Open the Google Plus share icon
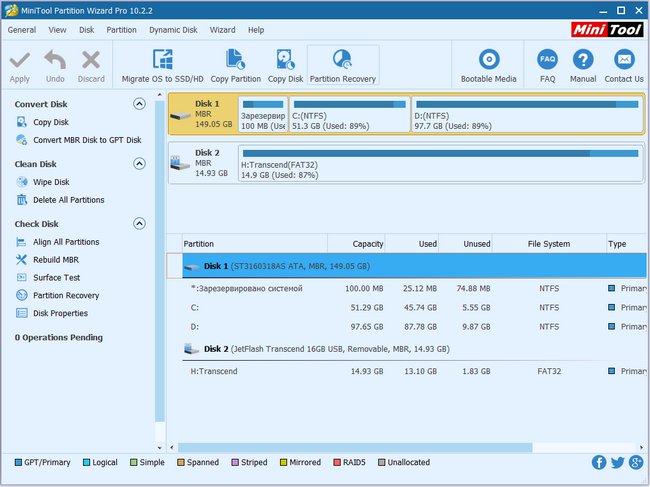The width and height of the screenshot is (650, 487). click(636, 462)
